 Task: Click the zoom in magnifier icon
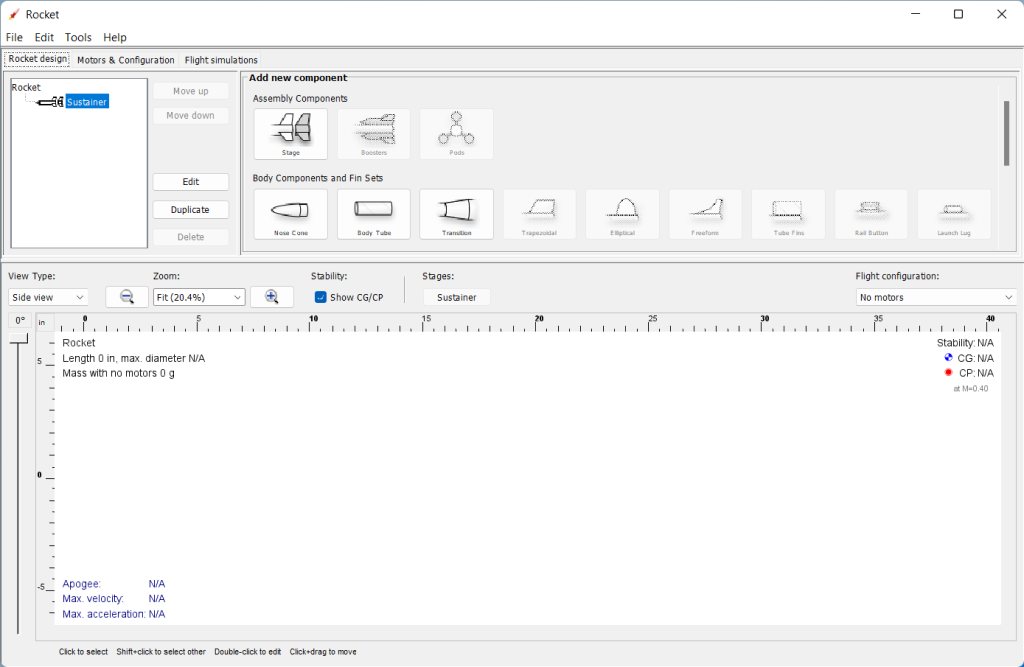(x=271, y=297)
